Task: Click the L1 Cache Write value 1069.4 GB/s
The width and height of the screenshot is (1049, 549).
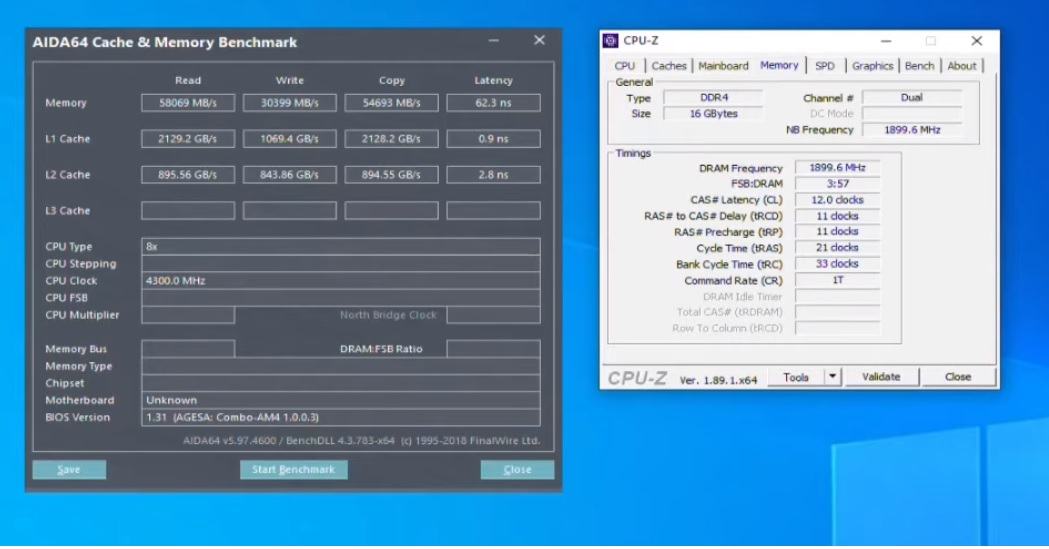Action: [x=290, y=139]
